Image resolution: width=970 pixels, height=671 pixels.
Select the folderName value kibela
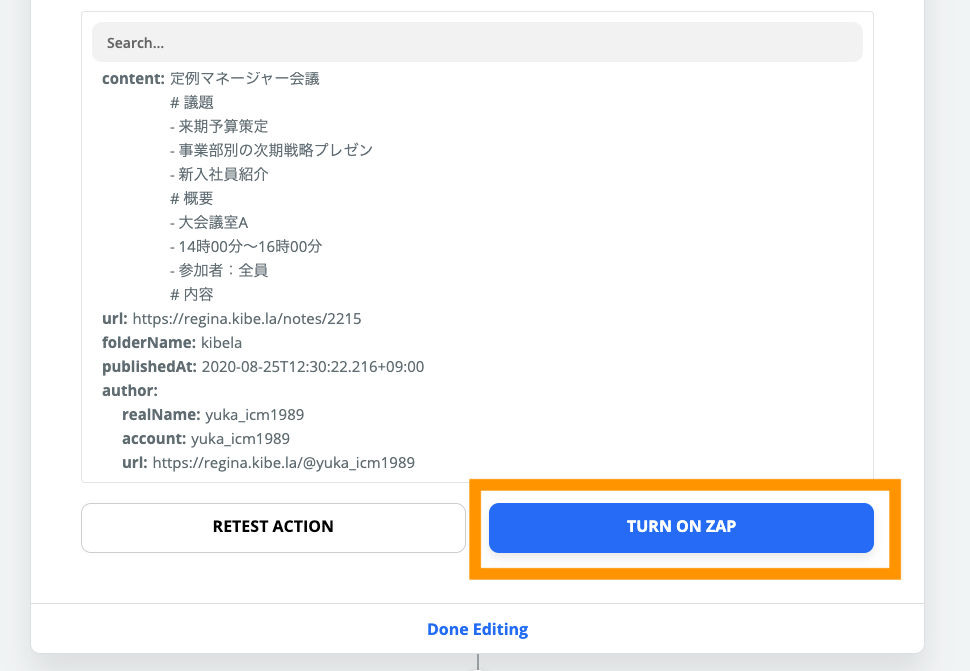click(222, 343)
